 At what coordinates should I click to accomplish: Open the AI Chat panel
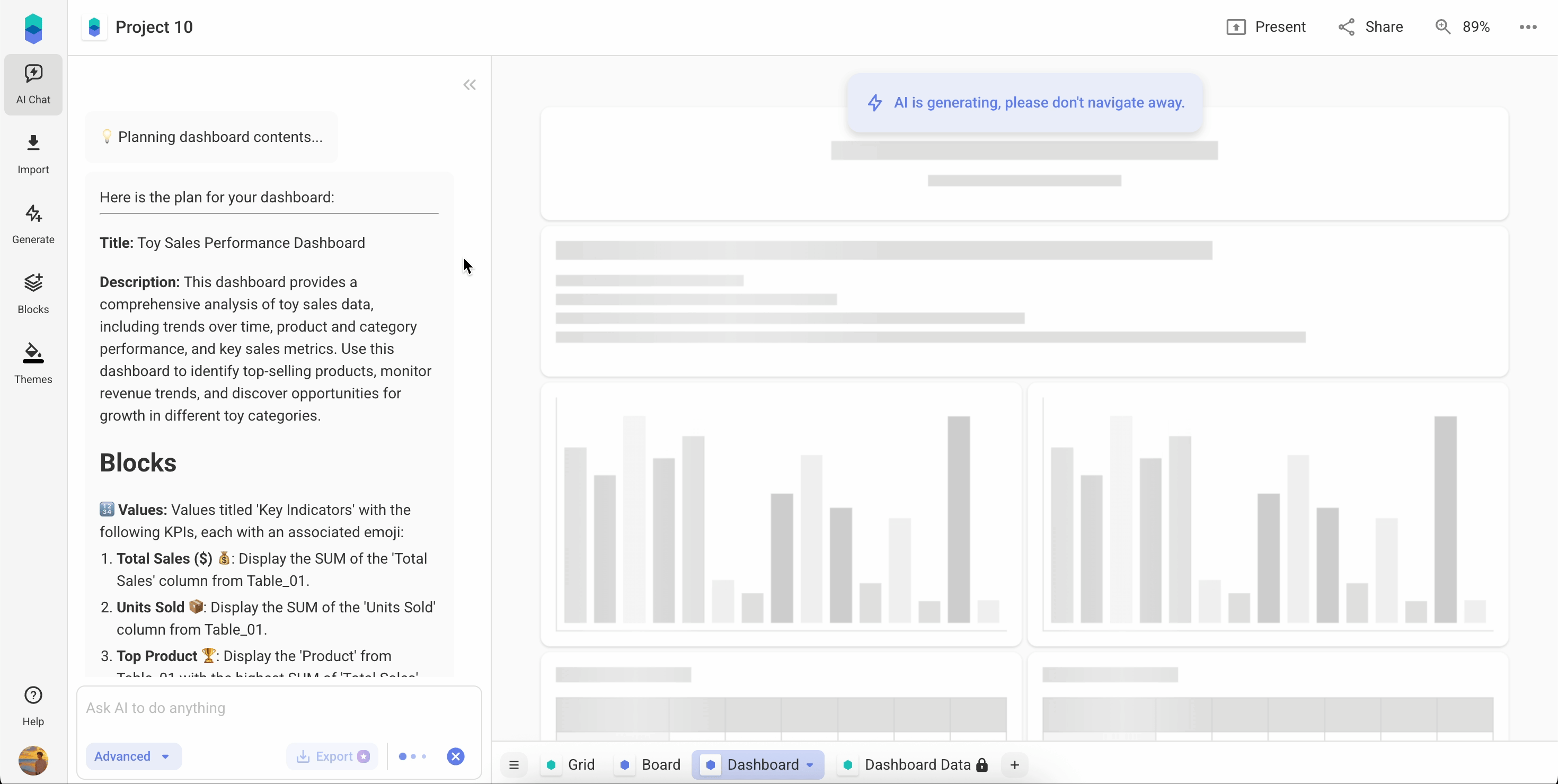click(33, 85)
